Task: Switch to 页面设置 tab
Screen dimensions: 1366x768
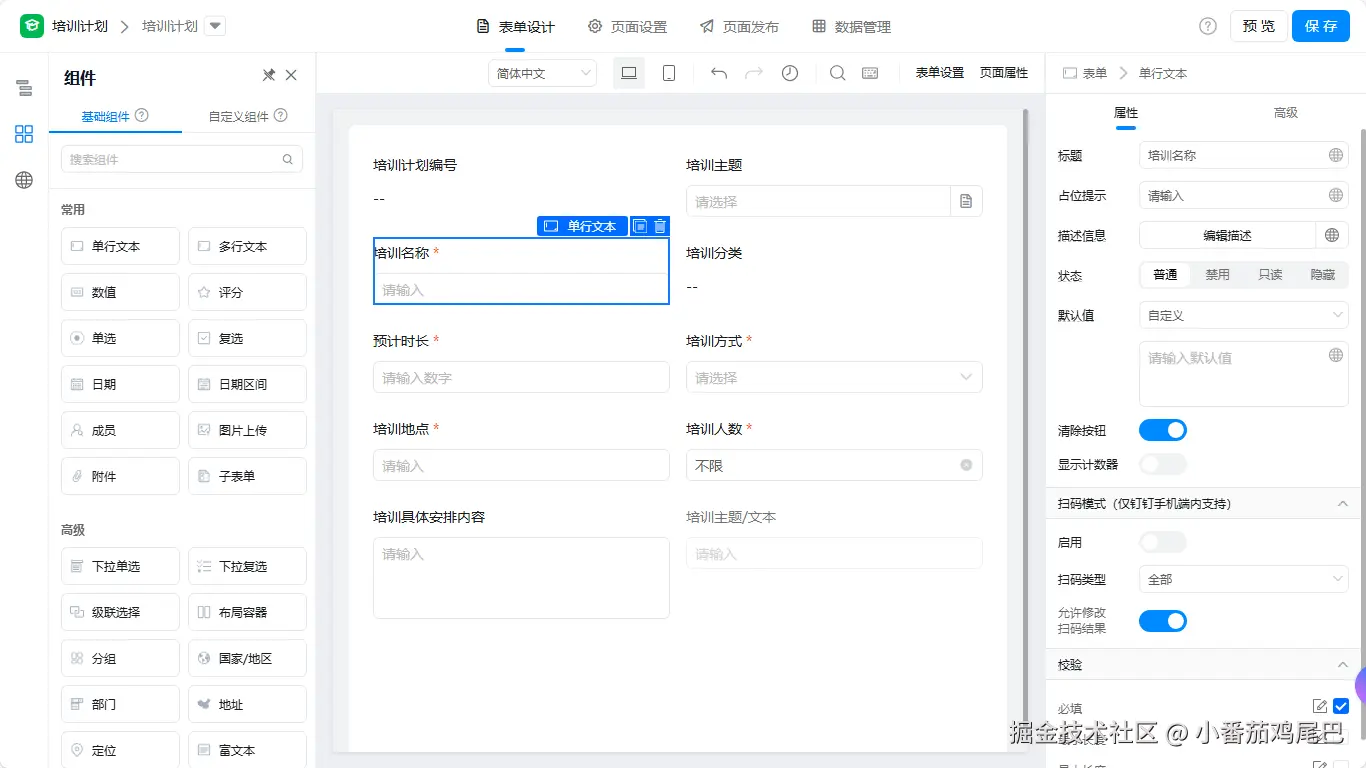Action: (x=627, y=27)
